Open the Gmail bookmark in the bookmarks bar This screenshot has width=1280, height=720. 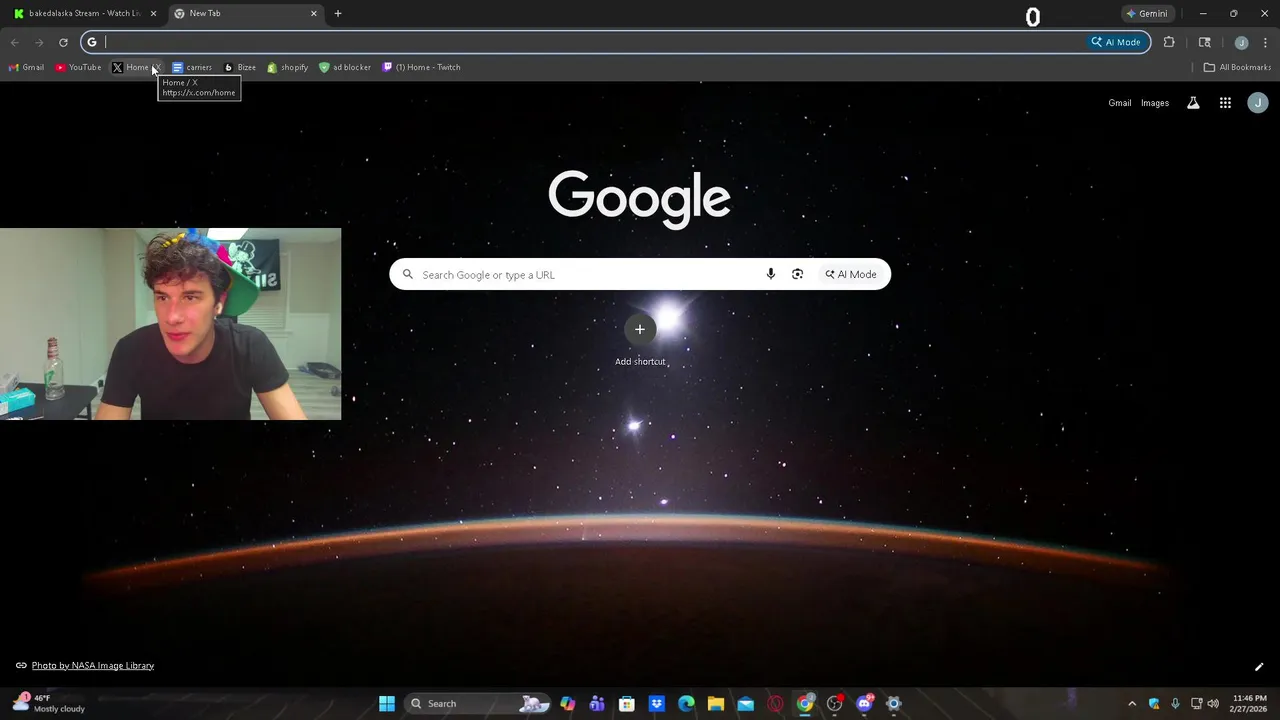pos(26,67)
